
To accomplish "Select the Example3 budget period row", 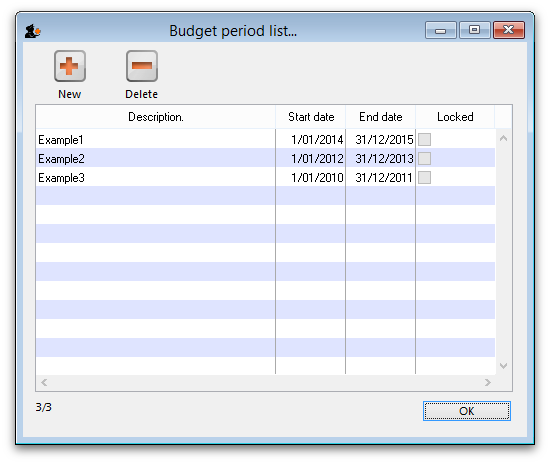I will point(265,177).
